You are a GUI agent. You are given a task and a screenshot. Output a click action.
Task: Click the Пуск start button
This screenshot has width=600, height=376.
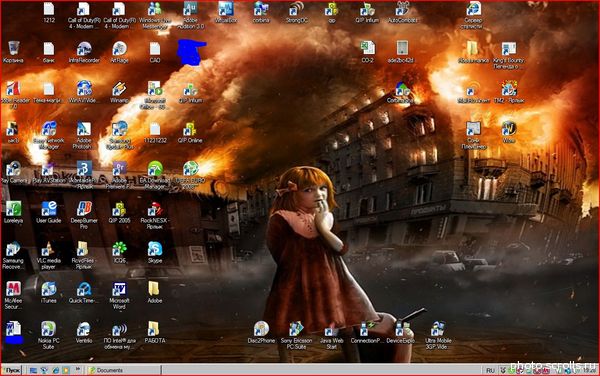pyautogui.click(x=11, y=370)
